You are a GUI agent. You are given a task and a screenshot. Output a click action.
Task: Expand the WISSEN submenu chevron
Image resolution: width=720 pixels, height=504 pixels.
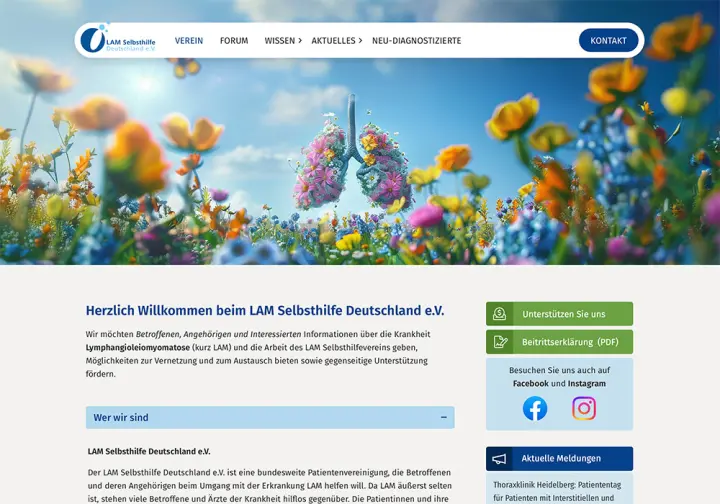[x=300, y=40]
